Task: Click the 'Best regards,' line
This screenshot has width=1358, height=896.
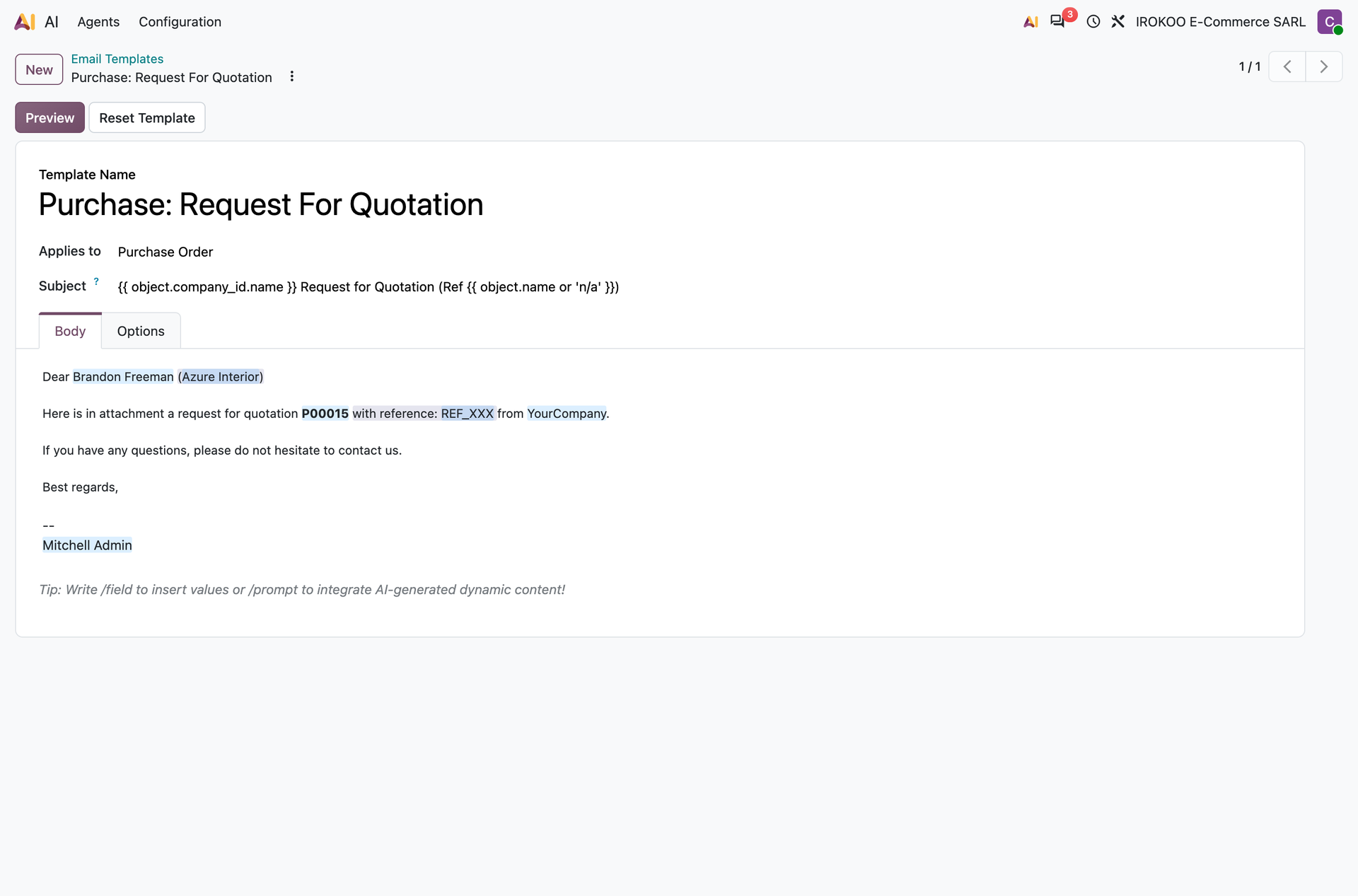Action: tap(80, 487)
